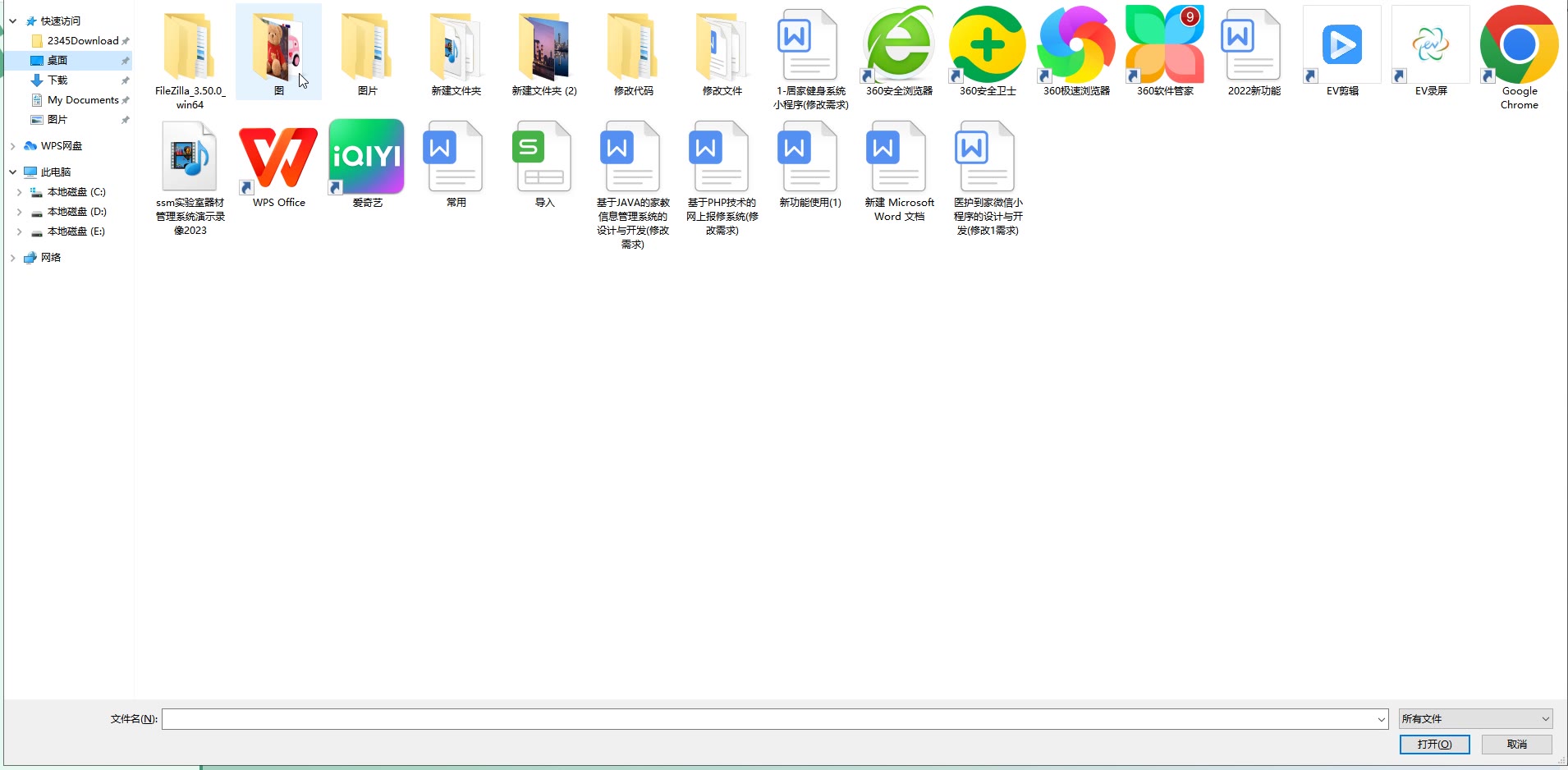Select 本地磁盘 (E:) drive

tap(76, 231)
